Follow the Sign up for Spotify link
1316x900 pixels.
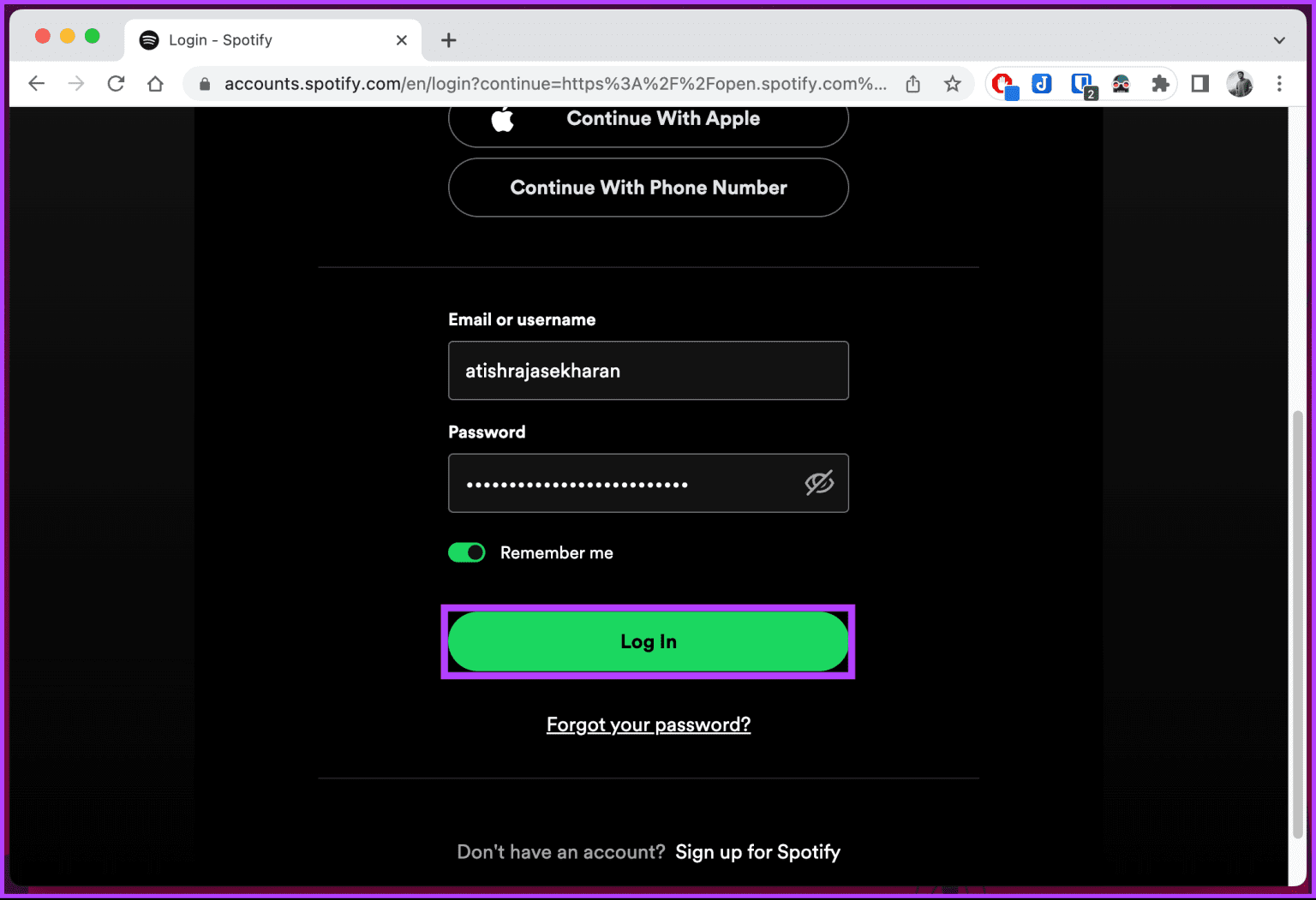click(x=757, y=852)
